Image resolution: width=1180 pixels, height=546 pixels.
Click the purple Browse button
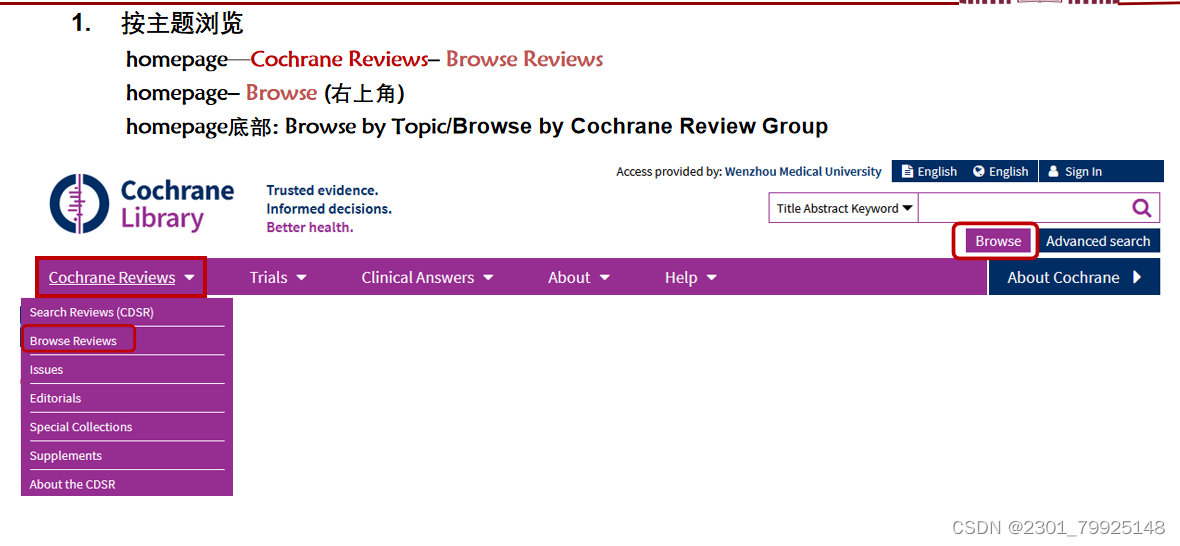tap(998, 241)
